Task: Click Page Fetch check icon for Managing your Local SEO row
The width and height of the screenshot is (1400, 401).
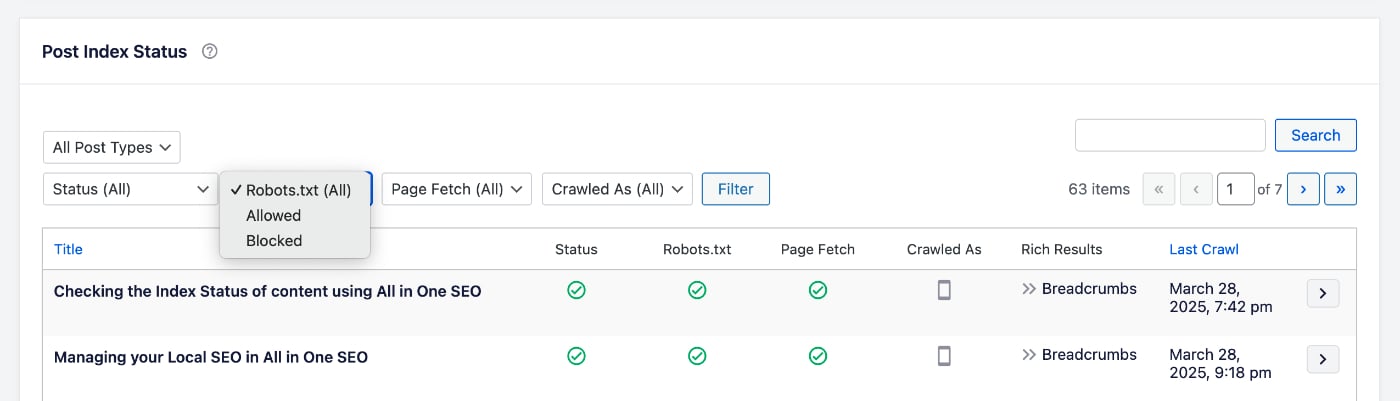Action: click(x=818, y=356)
